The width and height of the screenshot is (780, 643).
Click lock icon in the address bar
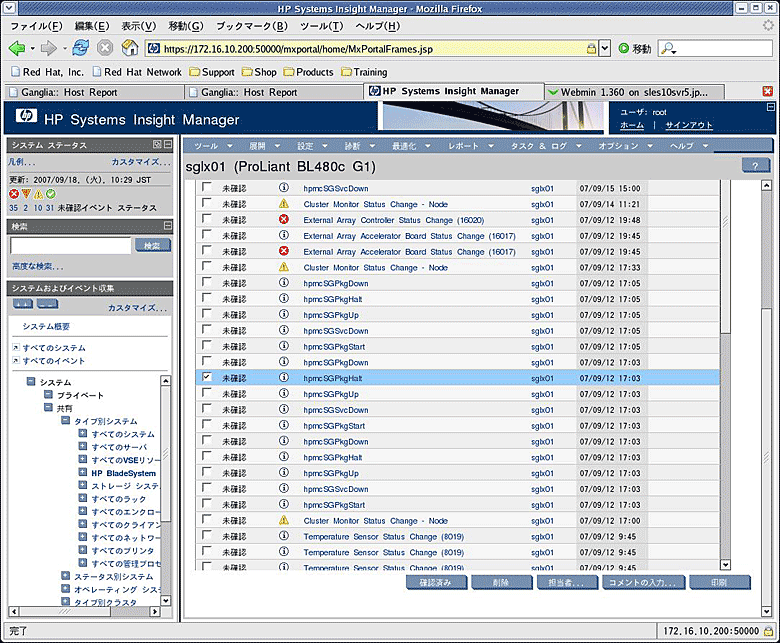click(x=591, y=49)
